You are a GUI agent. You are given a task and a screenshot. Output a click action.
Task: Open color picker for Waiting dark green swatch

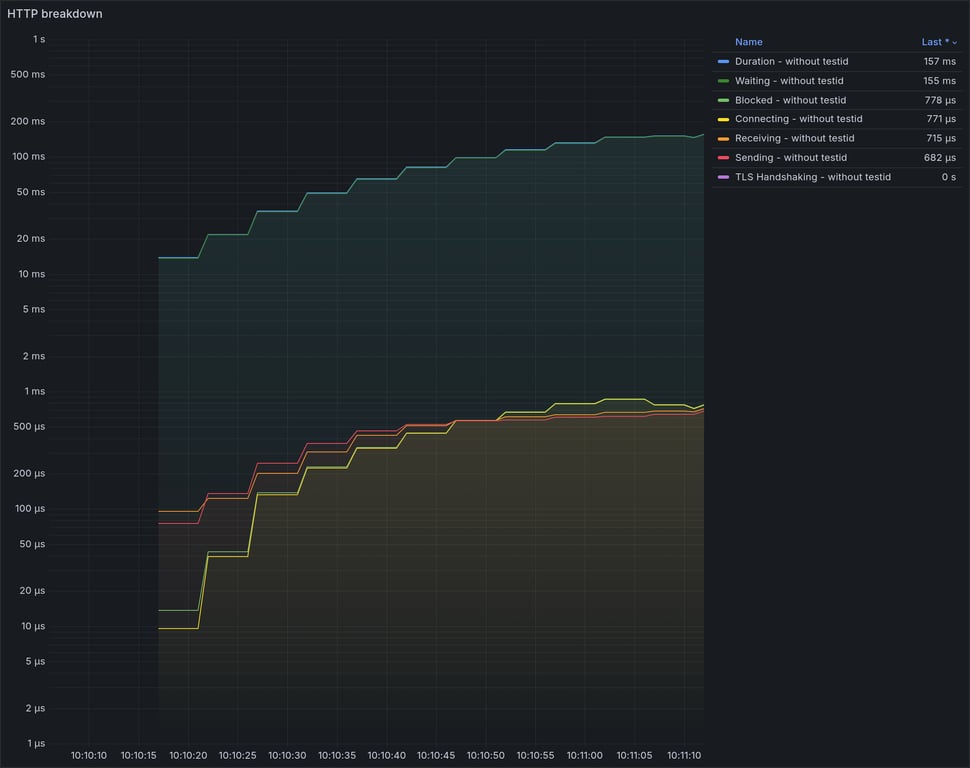pos(723,80)
